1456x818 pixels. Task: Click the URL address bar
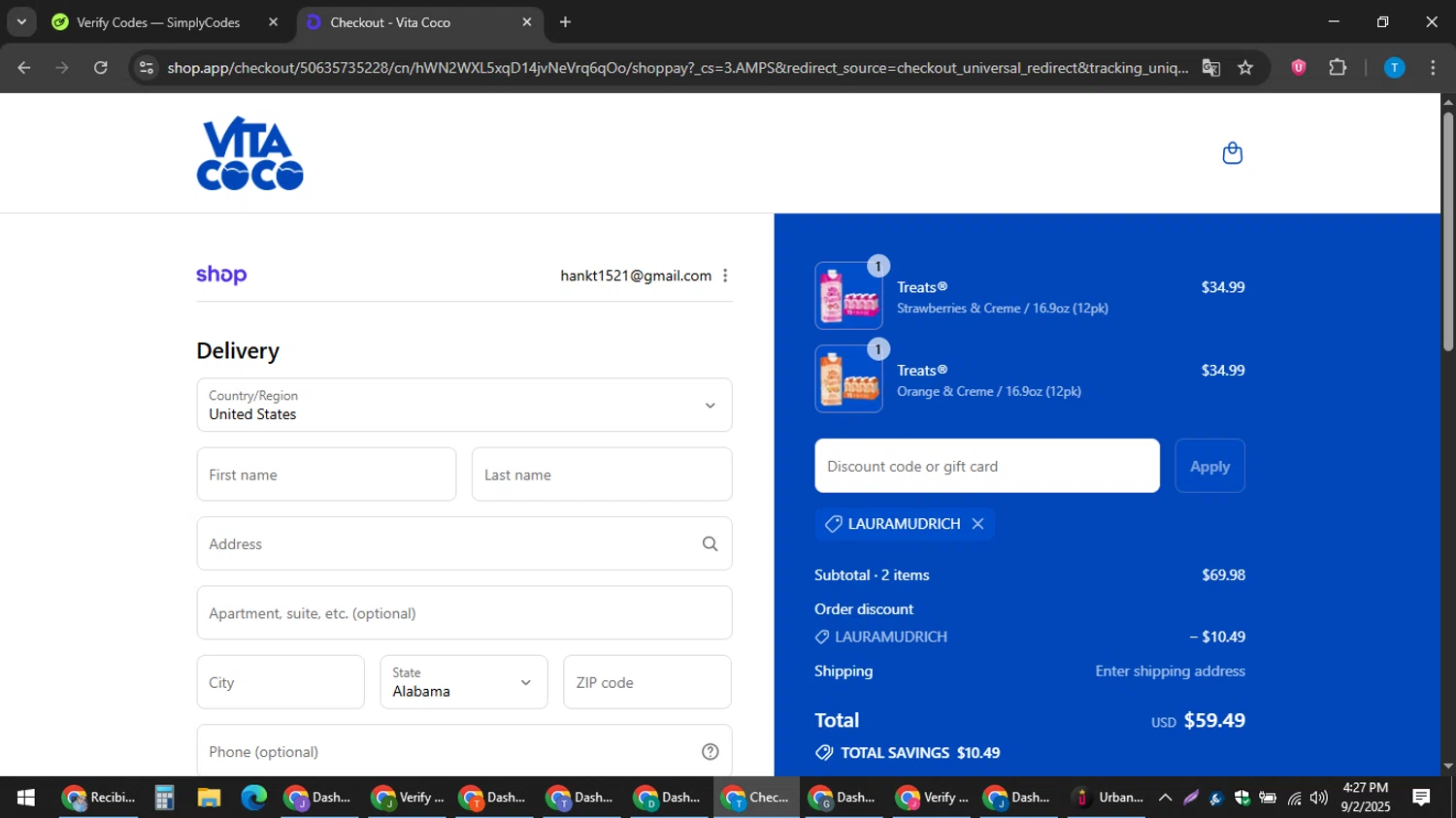677,68
